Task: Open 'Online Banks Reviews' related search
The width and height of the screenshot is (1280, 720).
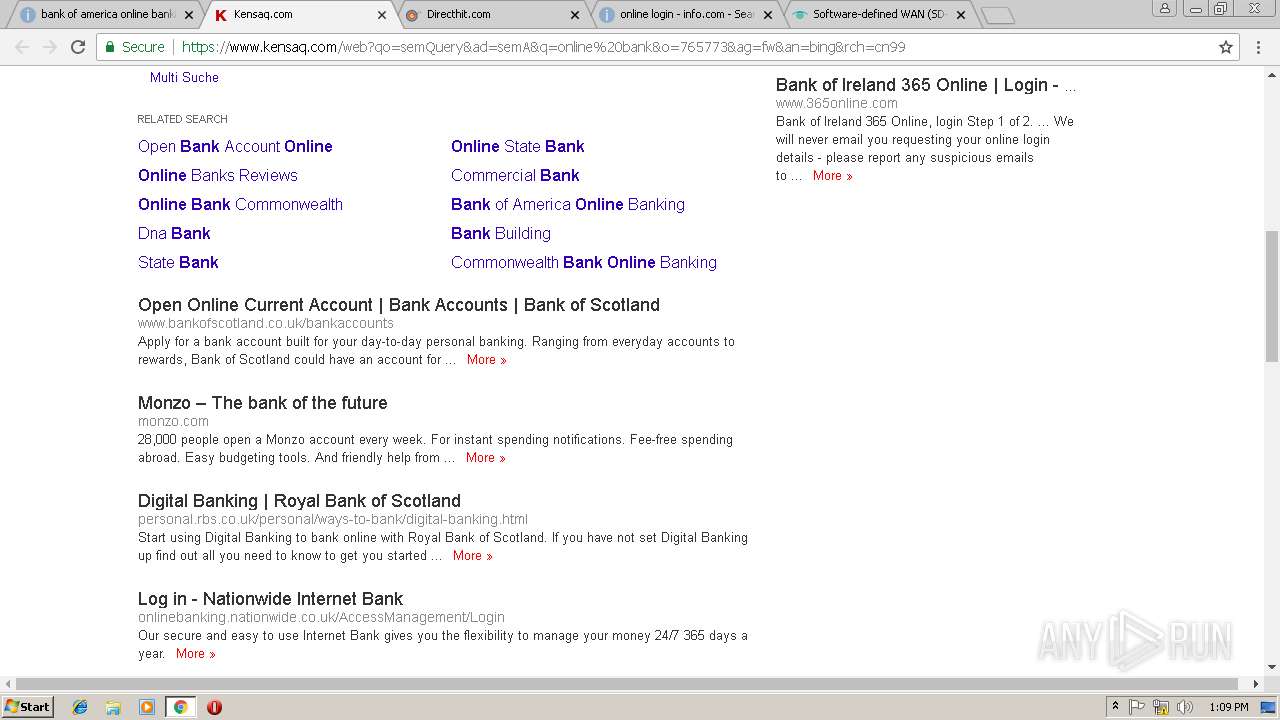Action: (218, 175)
